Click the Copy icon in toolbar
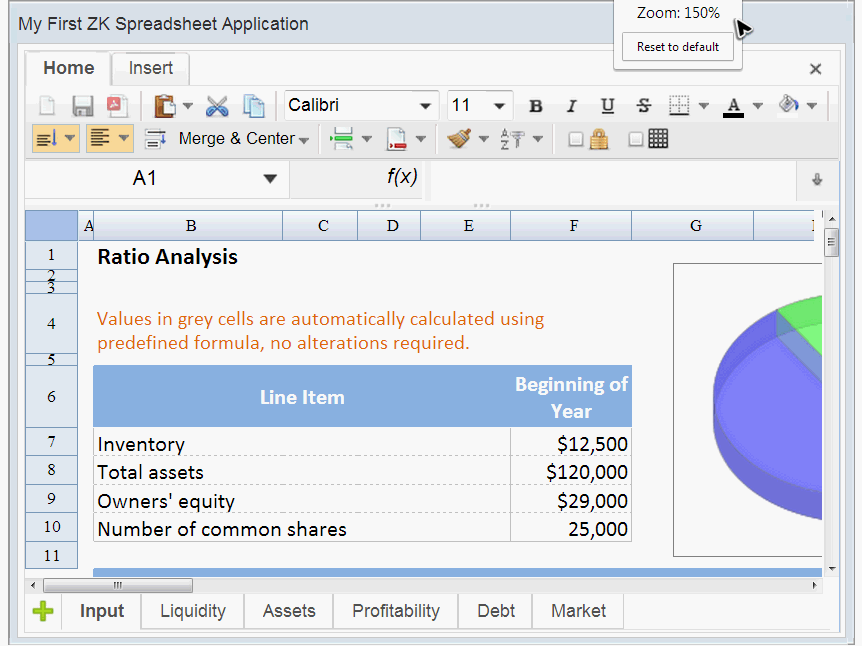The height and width of the screenshot is (646, 862). tap(254, 106)
